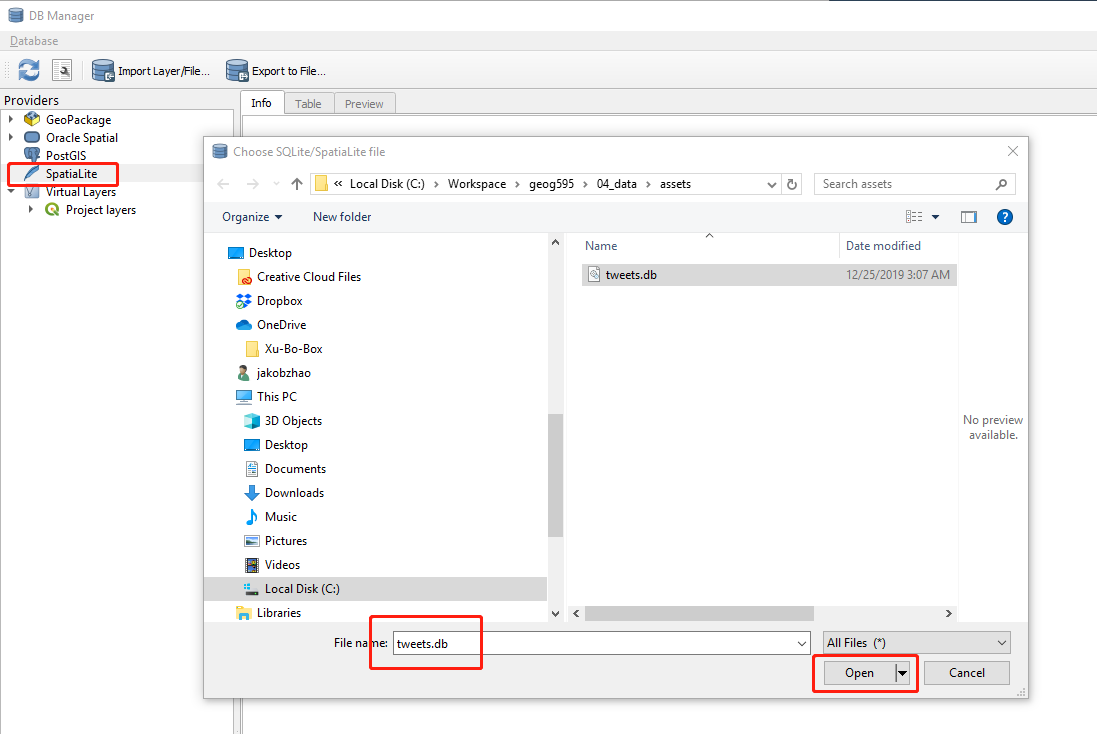Expand the Project layers tree node
This screenshot has height=734, width=1097.
point(31,210)
